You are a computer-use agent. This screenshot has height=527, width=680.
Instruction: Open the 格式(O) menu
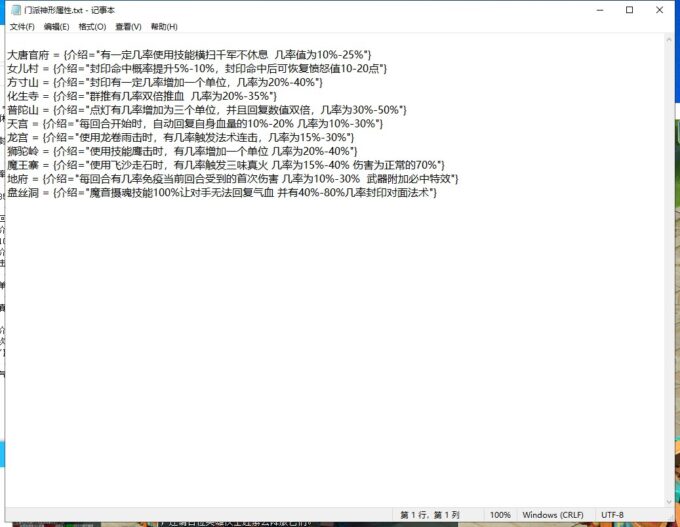pyautogui.click(x=92, y=26)
